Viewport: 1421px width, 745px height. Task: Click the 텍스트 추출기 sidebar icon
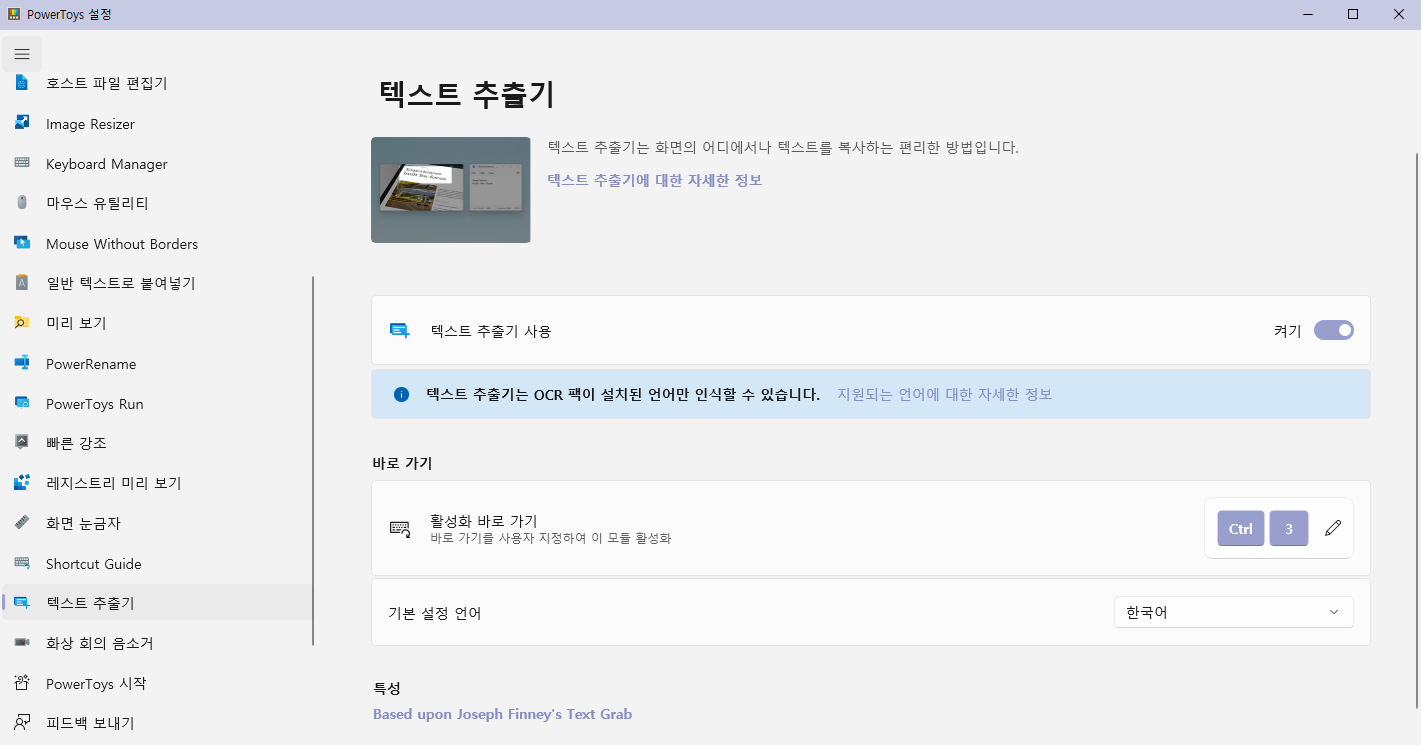point(22,603)
